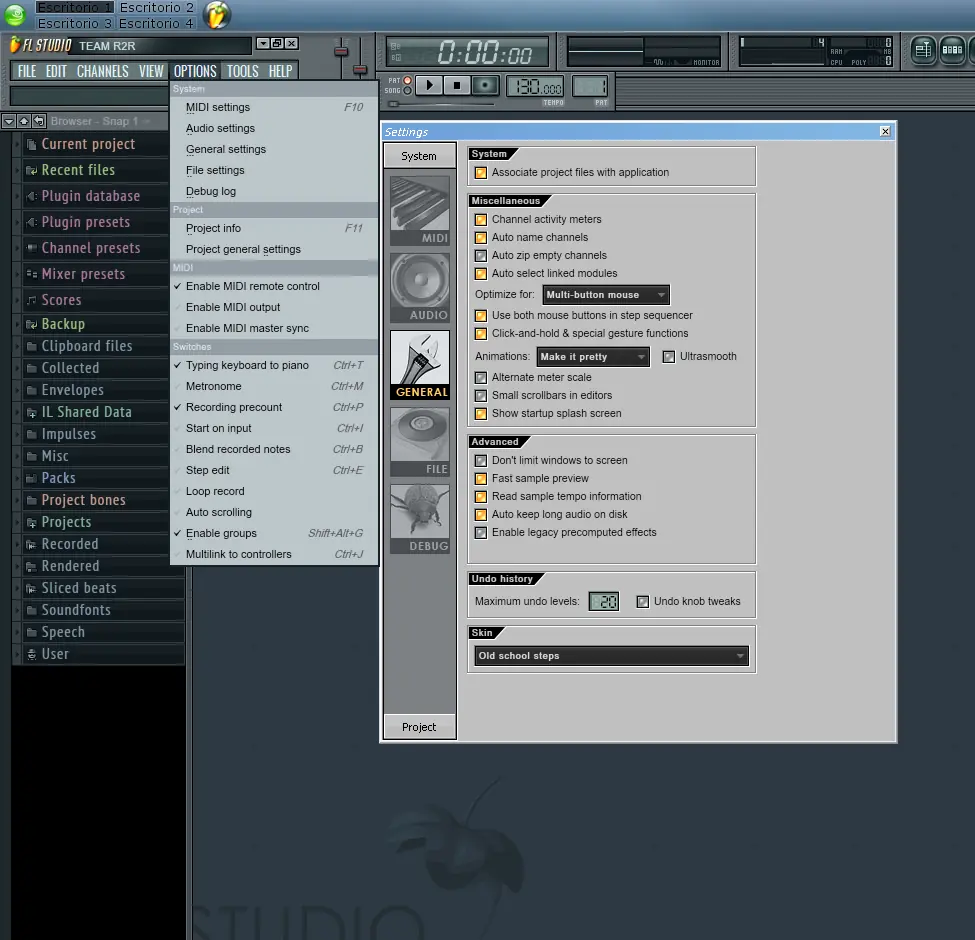Click the tempo 130.000 display

[x=536, y=87]
